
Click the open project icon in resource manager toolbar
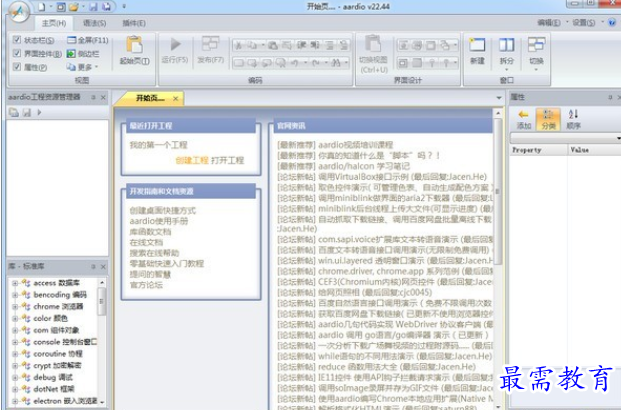coord(14,113)
